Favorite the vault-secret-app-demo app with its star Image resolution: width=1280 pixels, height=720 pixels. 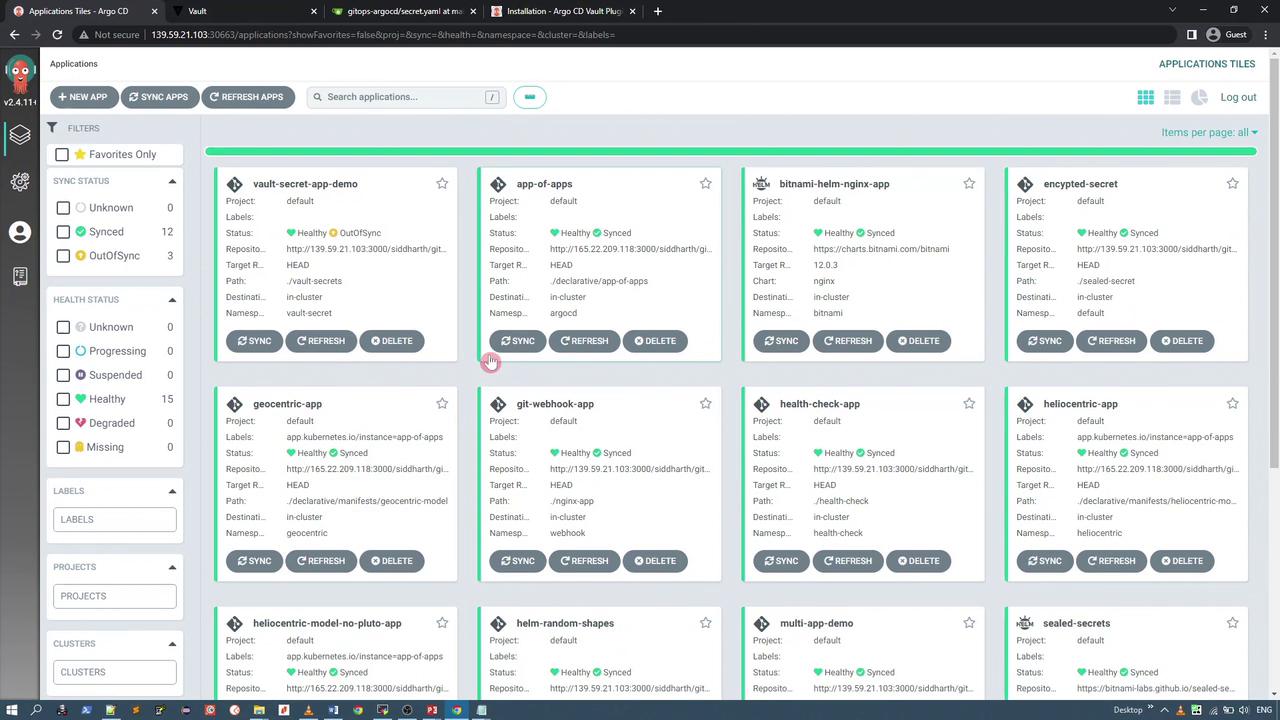[x=442, y=184]
